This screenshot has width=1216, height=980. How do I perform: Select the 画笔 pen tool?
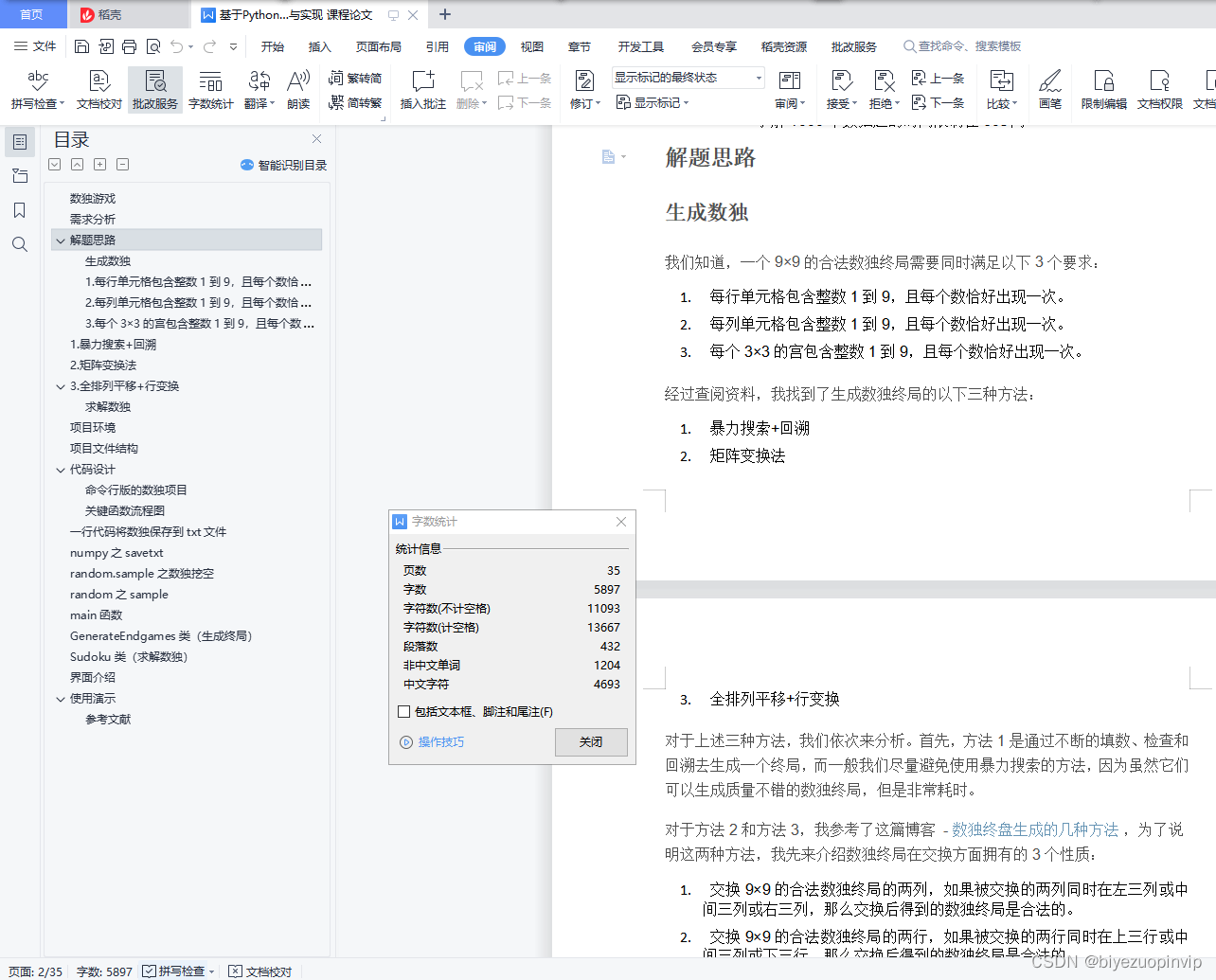coord(1050,90)
